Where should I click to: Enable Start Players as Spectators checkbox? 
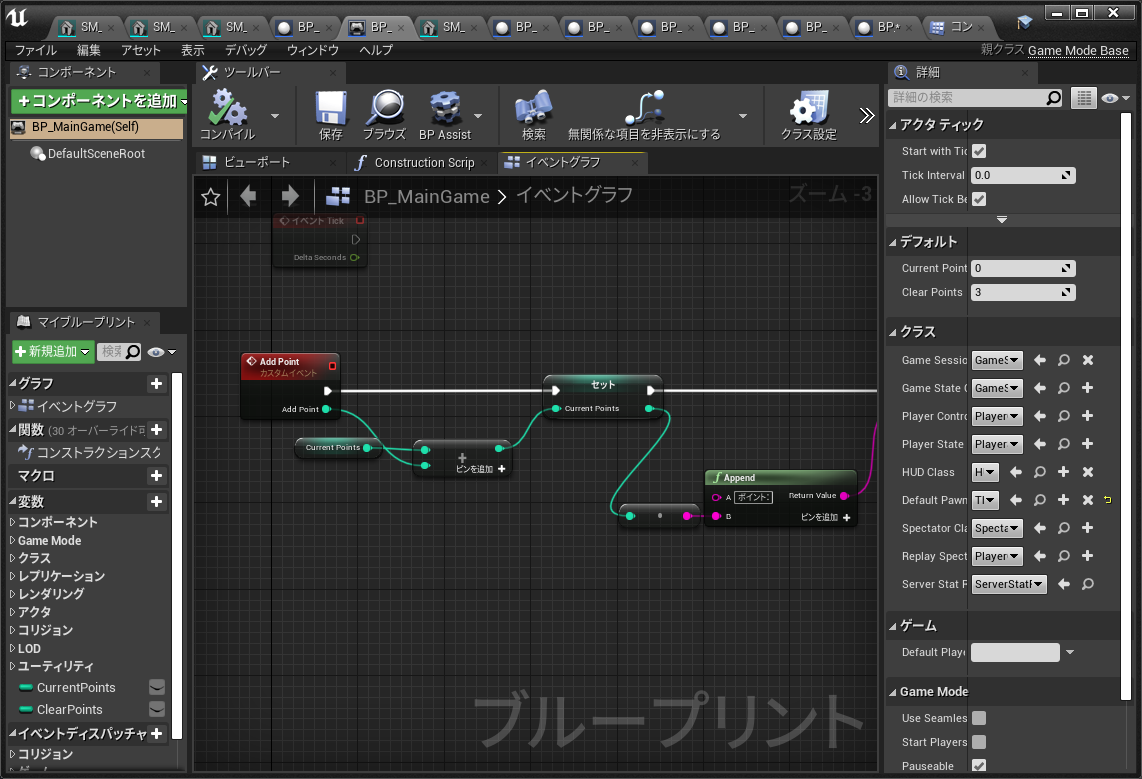979,742
